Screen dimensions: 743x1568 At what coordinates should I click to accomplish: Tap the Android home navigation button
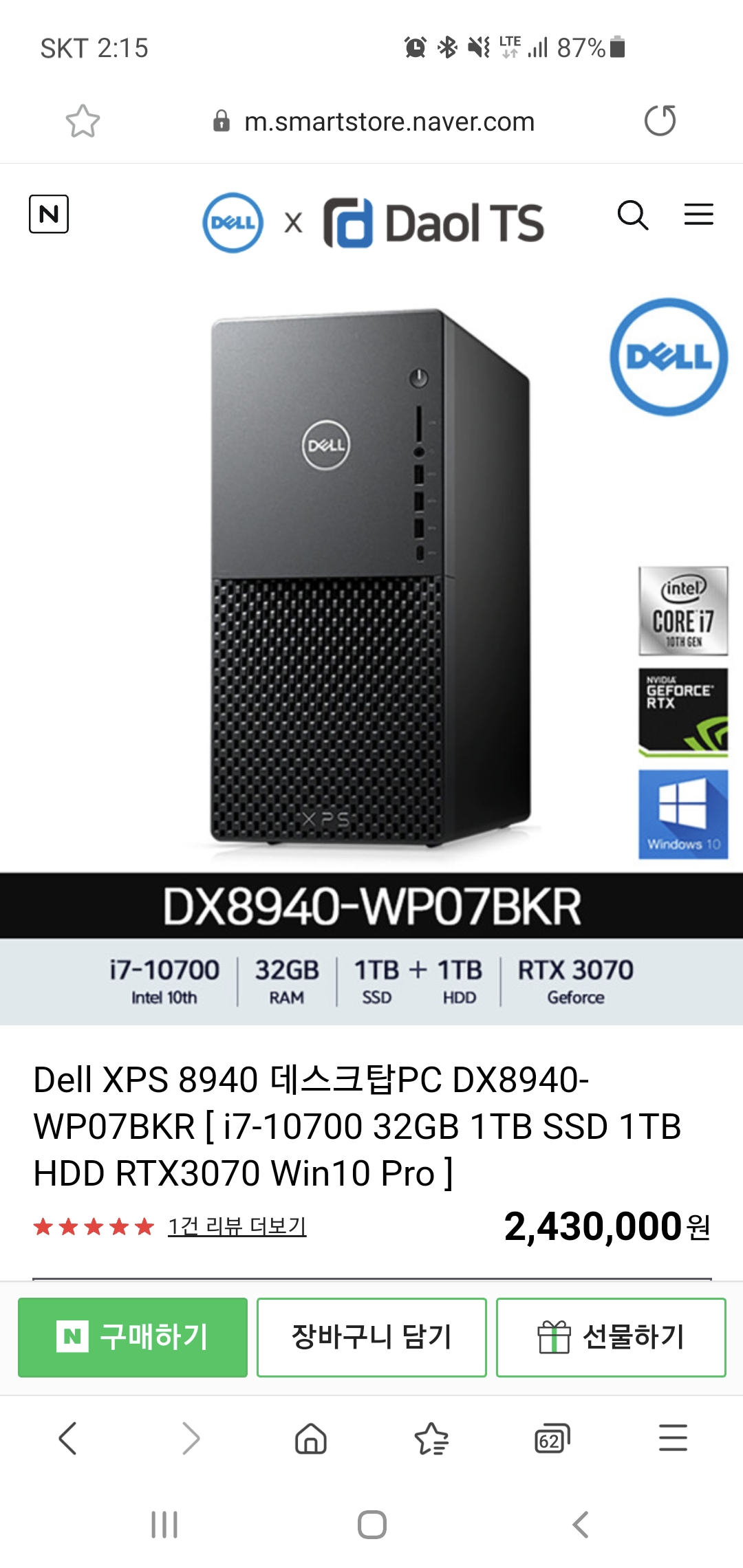pos(372,1525)
